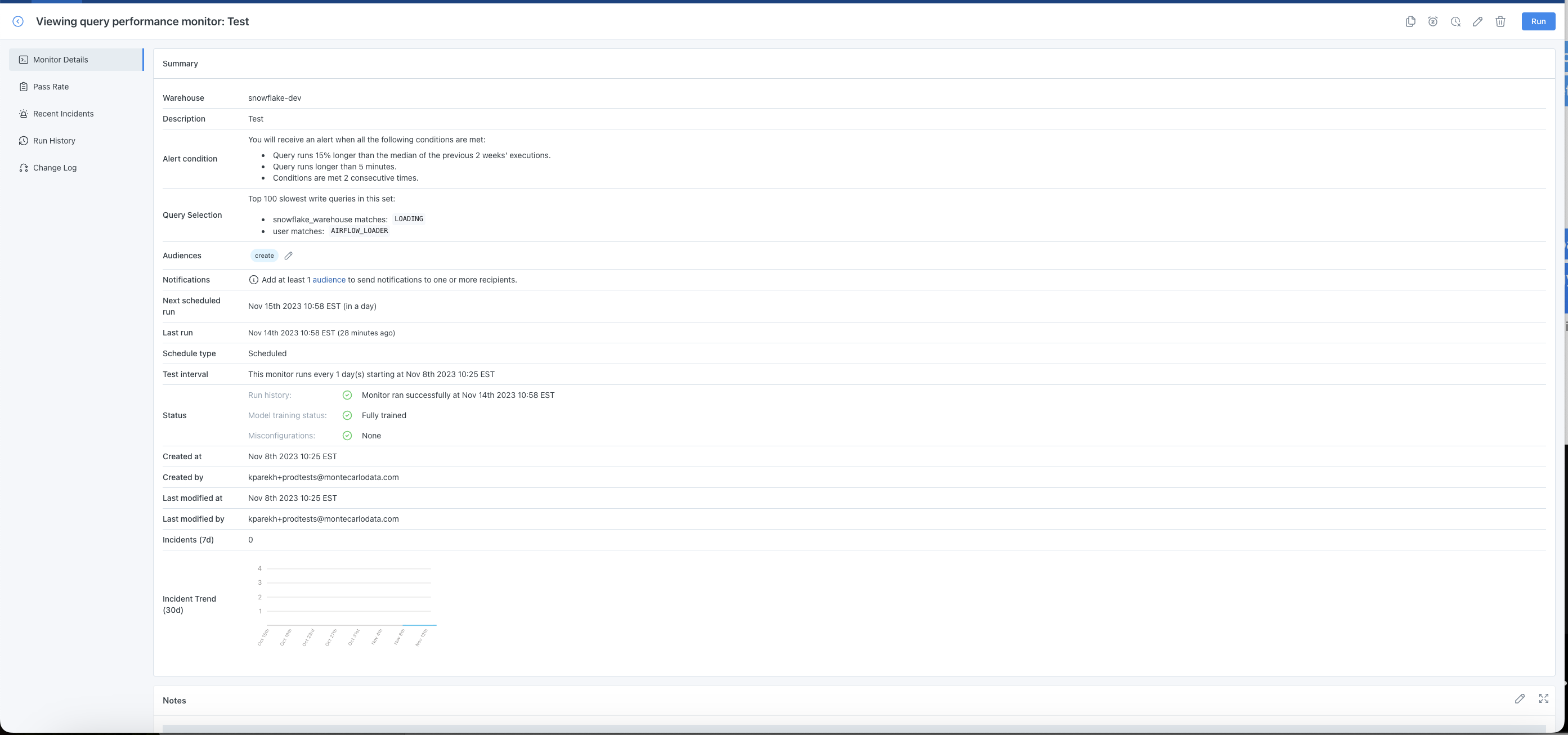1568x735 pixels.
Task: Click the disable schedule clock icon
Action: tap(1455, 21)
